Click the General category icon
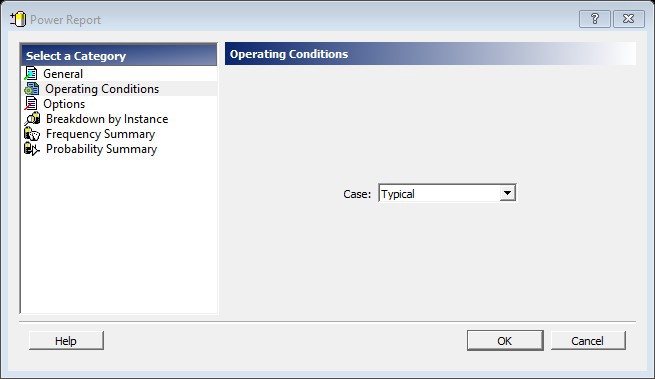 (31, 74)
